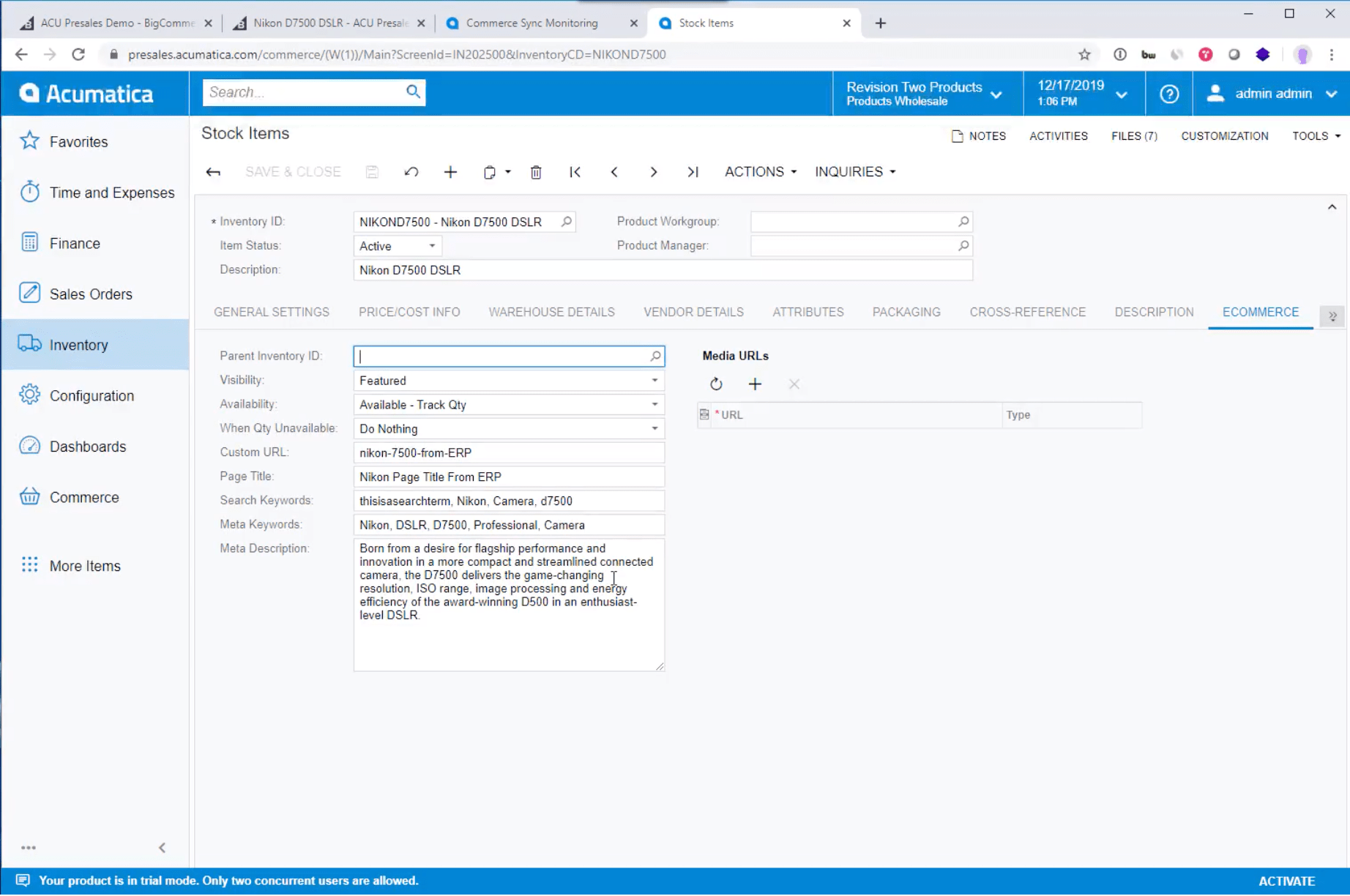Viewport: 1350px width, 896px height.
Task: Click the Acumatica logo
Action: [x=86, y=94]
